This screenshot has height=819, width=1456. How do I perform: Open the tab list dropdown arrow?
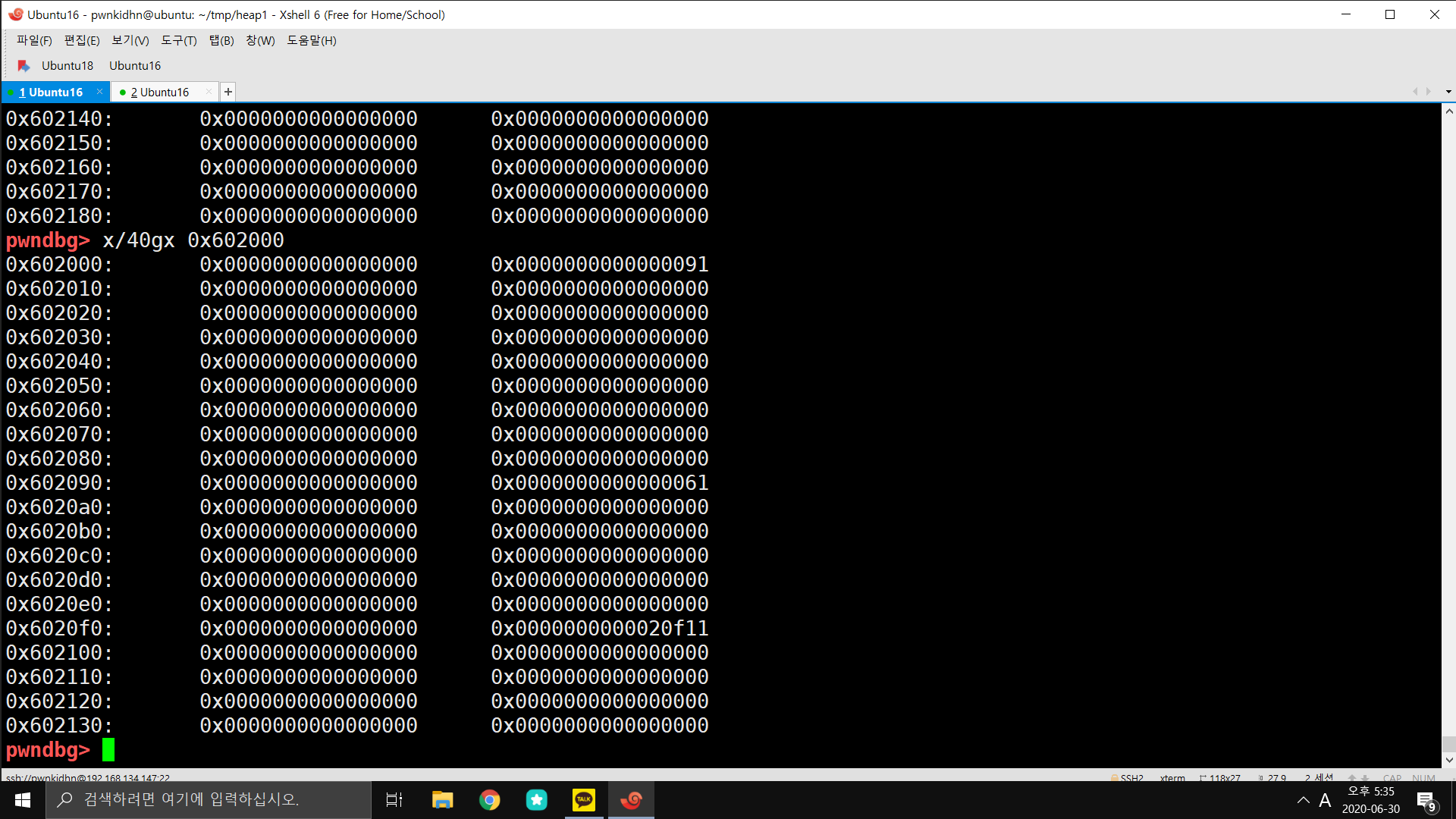pos(1448,92)
